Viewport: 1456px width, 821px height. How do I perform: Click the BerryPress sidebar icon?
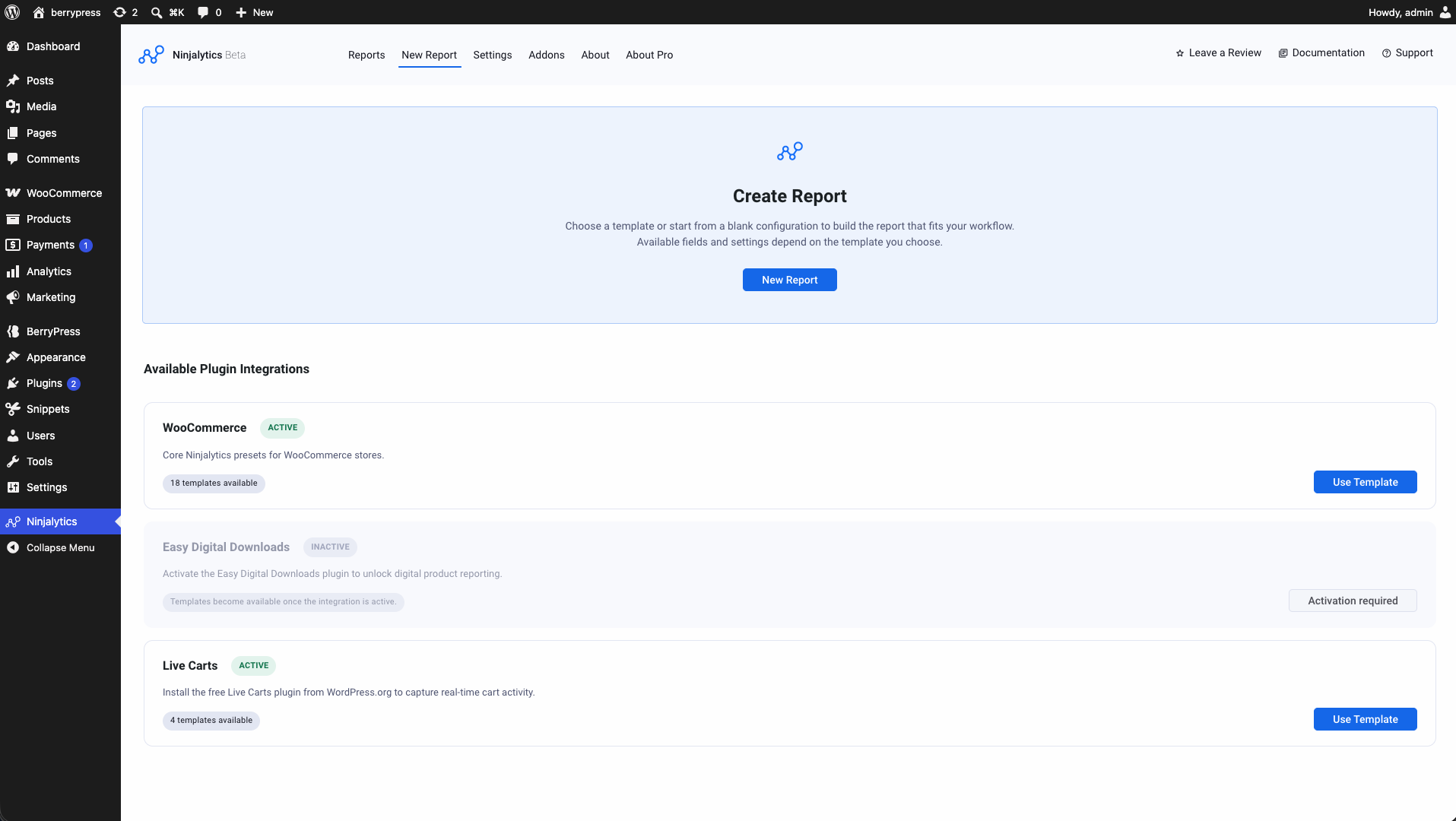(13, 331)
